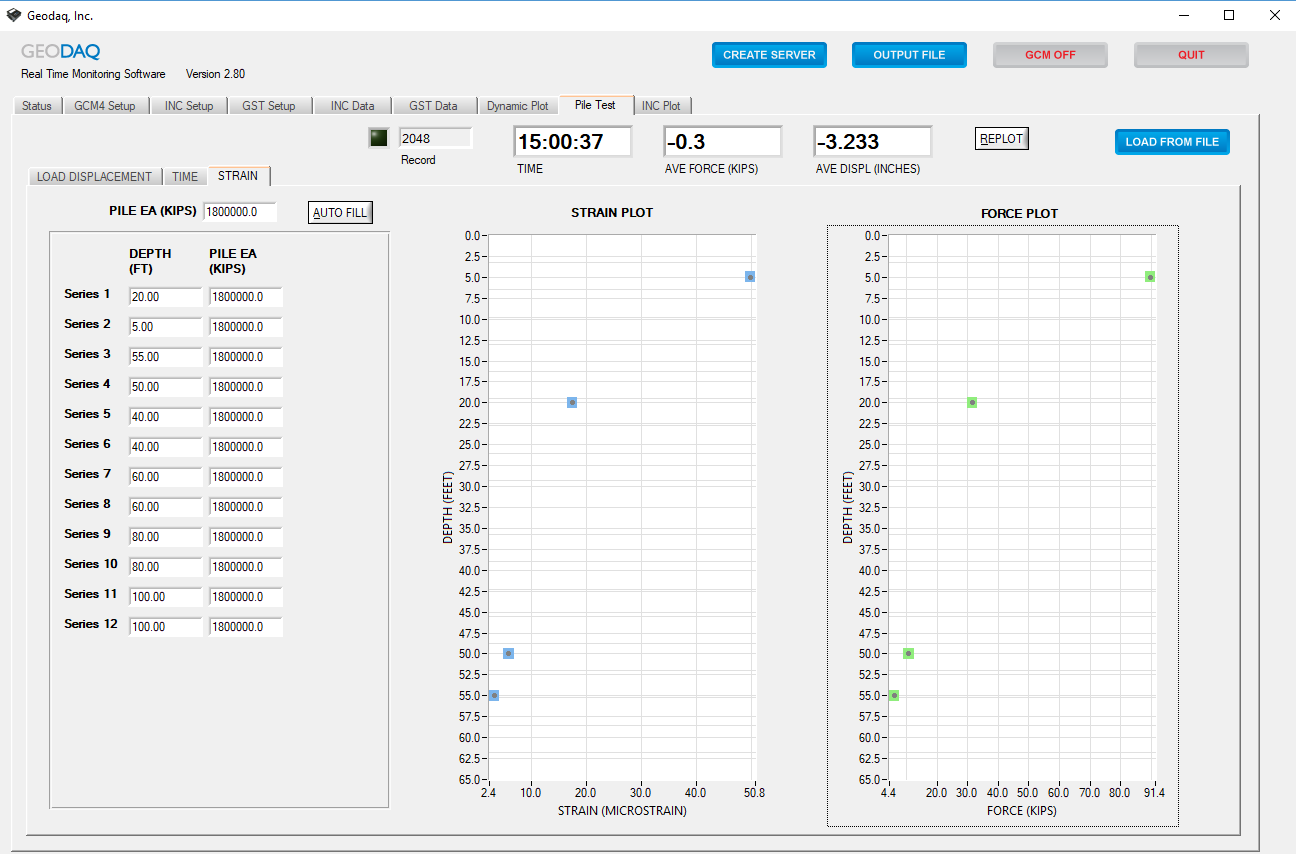Click the AVE DISPL (INCHES) field
1296x854 pixels.
point(873,142)
